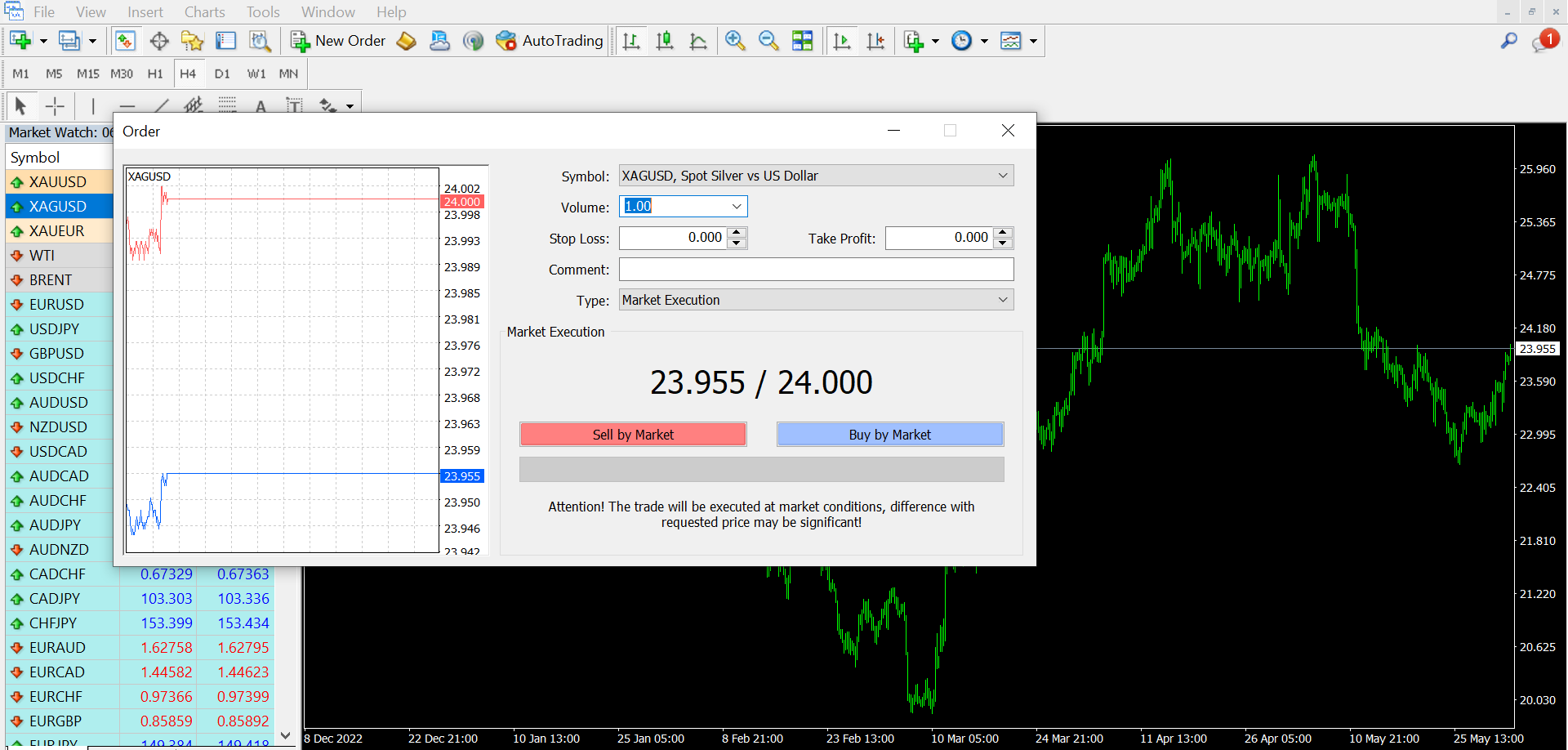This screenshot has width=1568, height=750.
Task: Expand the Indicators dropdown arrow
Action: click(936, 41)
